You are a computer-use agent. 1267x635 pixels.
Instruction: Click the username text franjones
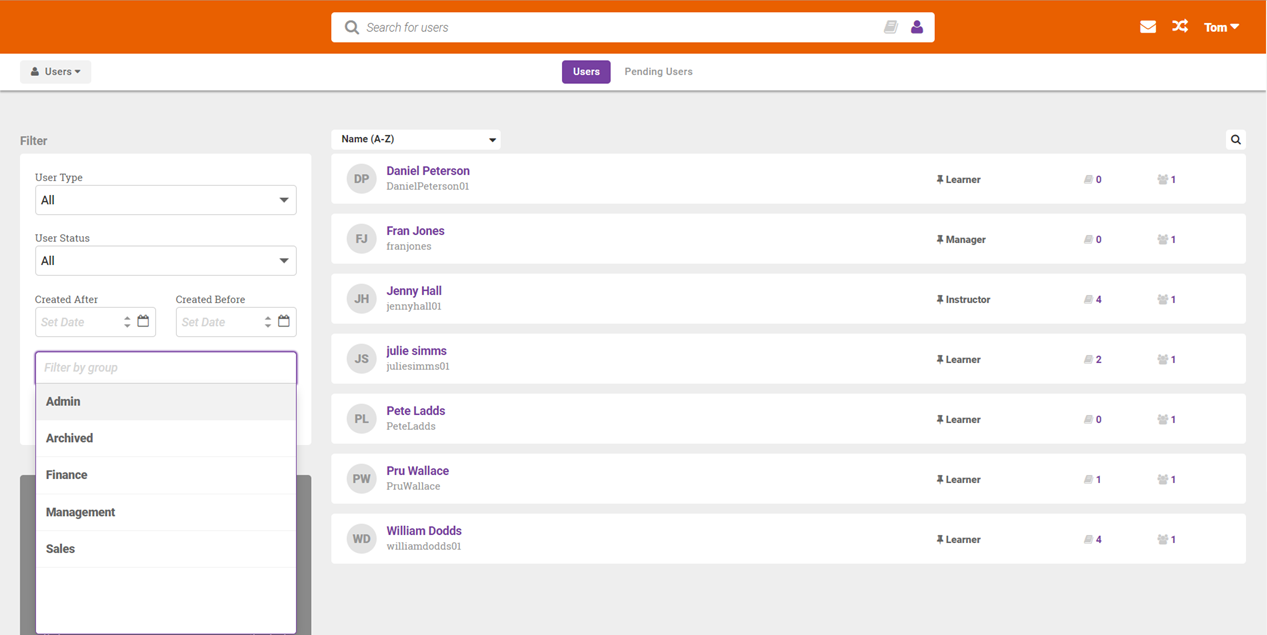[x=409, y=247]
